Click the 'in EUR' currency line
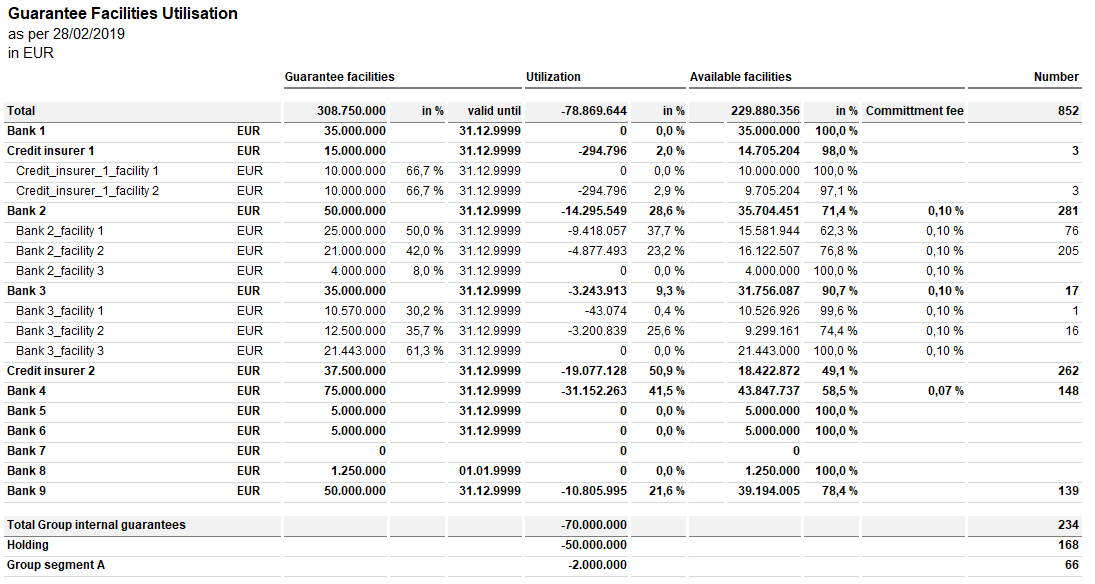The width and height of the screenshot is (1095, 584). (31, 53)
